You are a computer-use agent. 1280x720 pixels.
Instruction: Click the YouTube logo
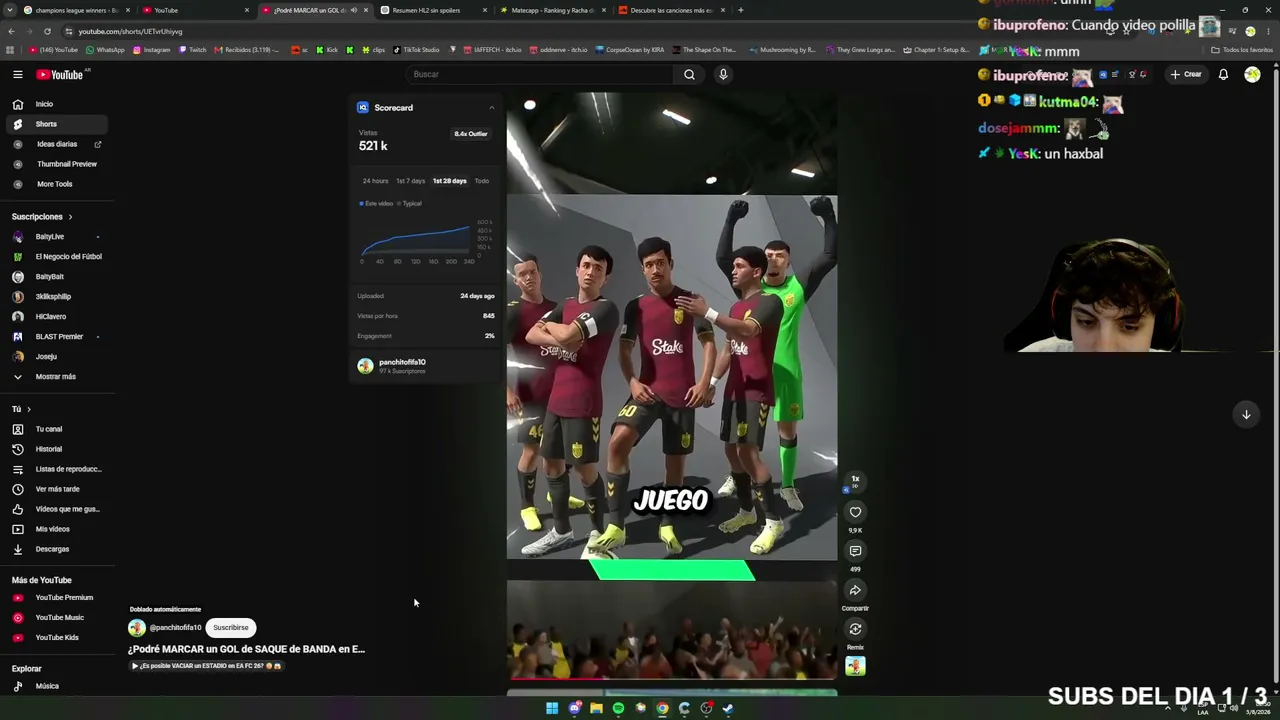[x=60, y=74]
